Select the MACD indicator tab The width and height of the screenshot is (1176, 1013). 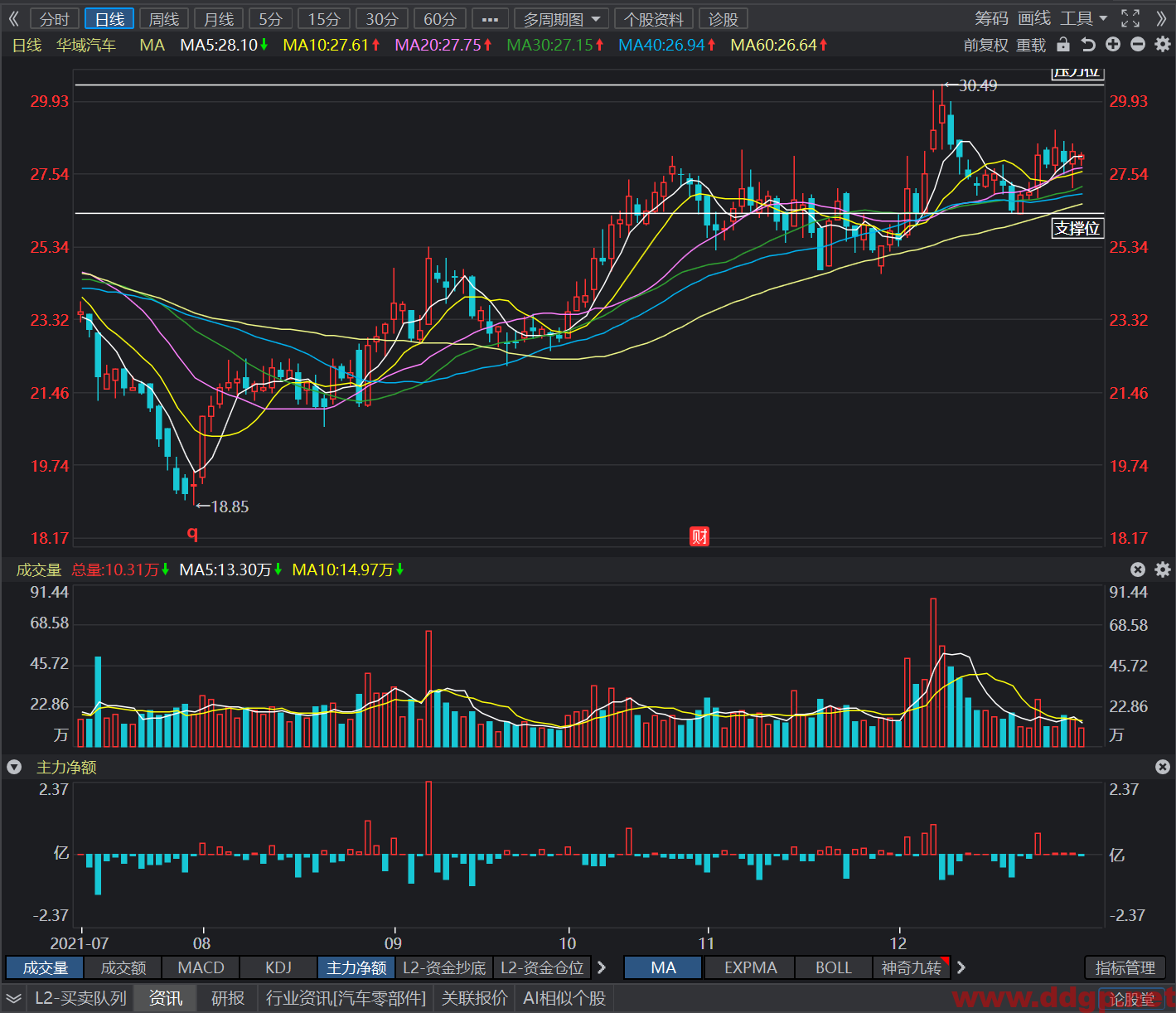pyautogui.click(x=201, y=967)
